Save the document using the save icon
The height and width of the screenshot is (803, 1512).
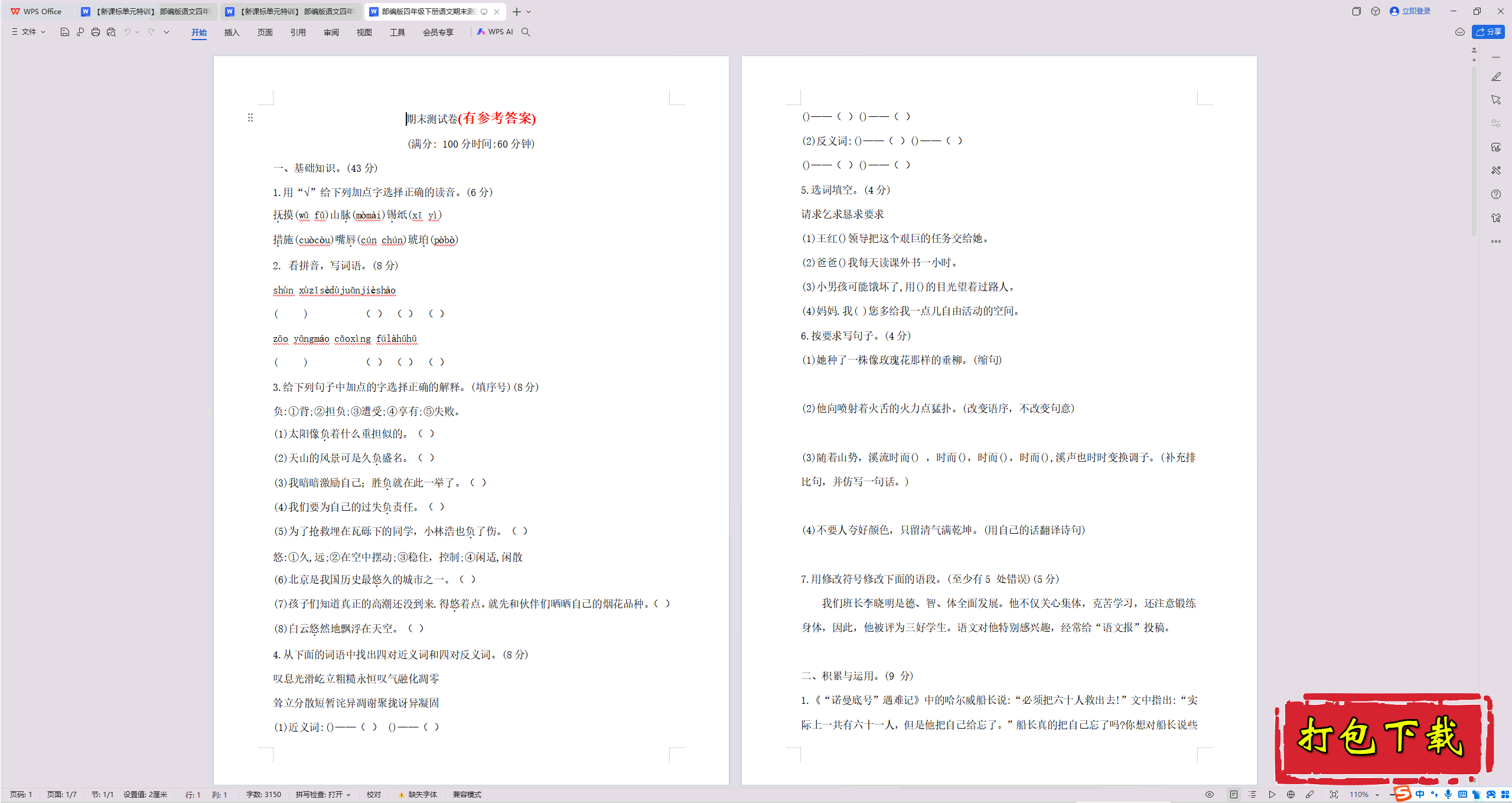pos(65,32)
